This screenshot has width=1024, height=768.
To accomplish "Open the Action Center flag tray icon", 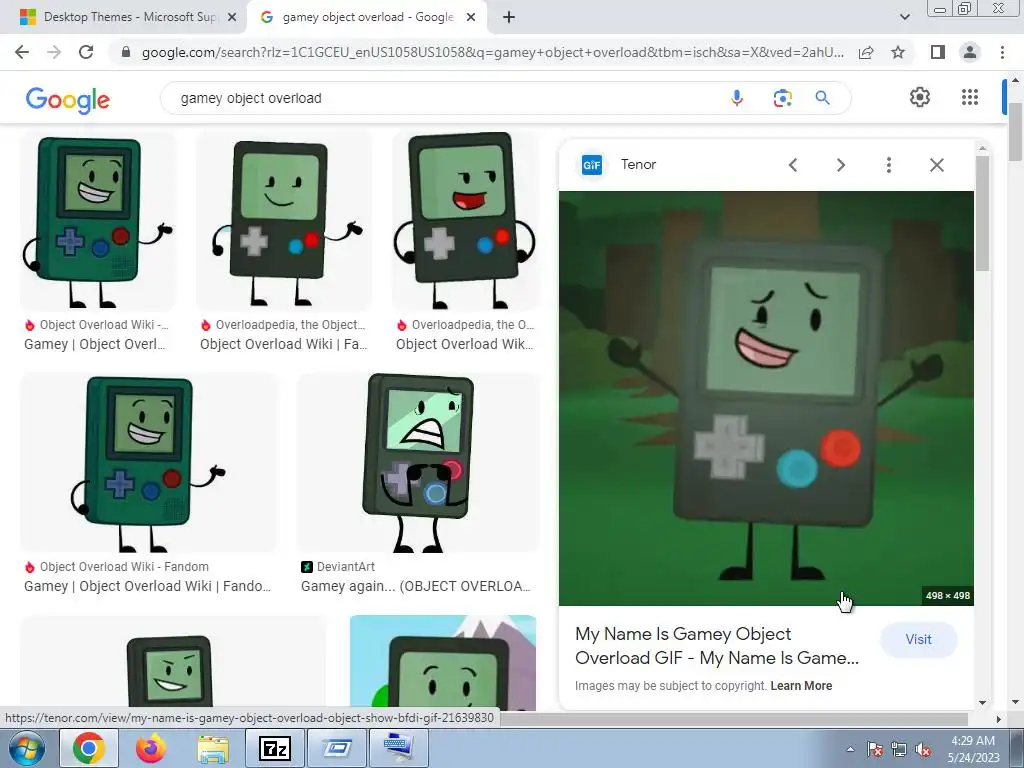I will (875, 750).
